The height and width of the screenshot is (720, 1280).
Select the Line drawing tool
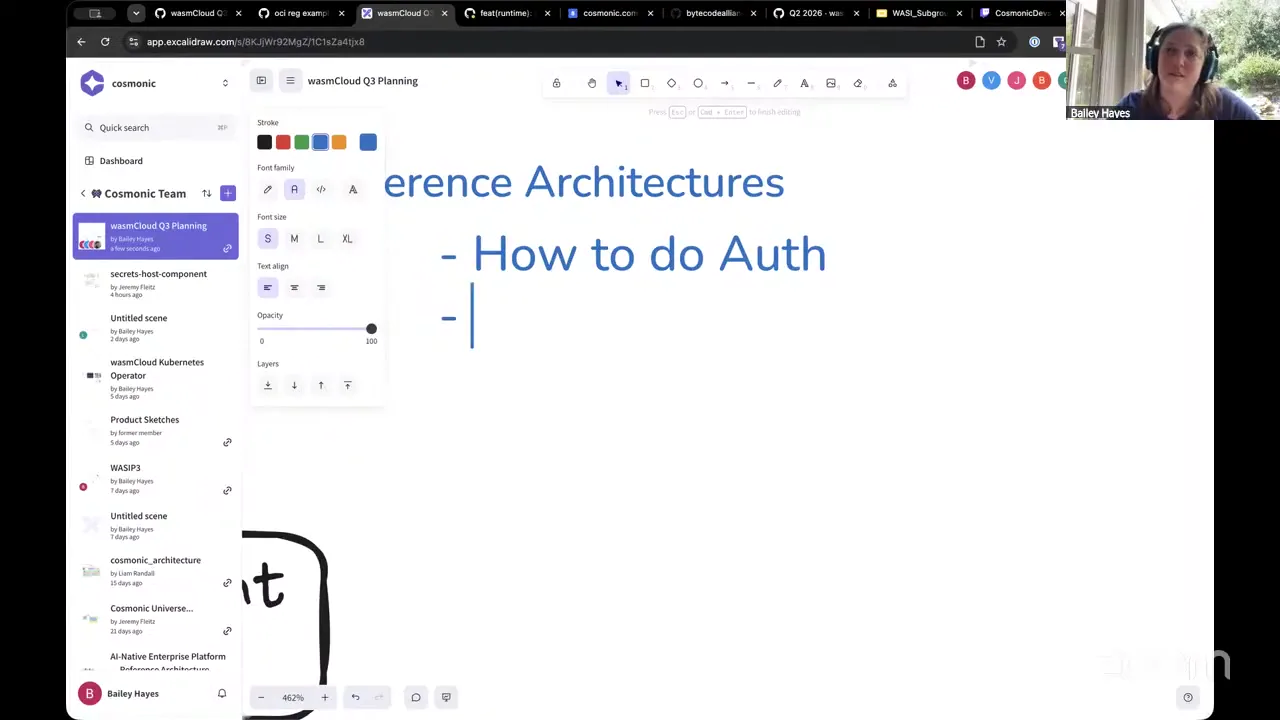click(x=751, y=83)
